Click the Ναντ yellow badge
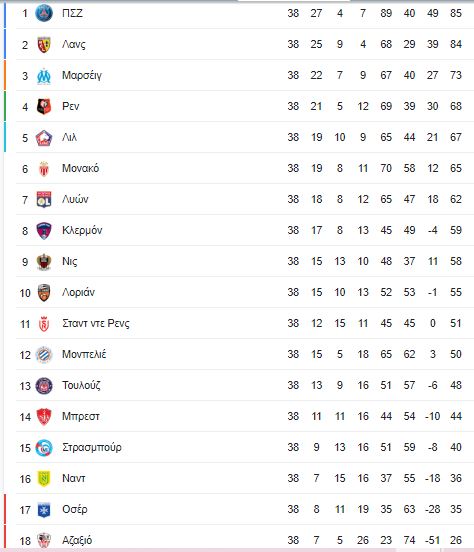Viewport: 474px width, 552px height. [44, 479]
